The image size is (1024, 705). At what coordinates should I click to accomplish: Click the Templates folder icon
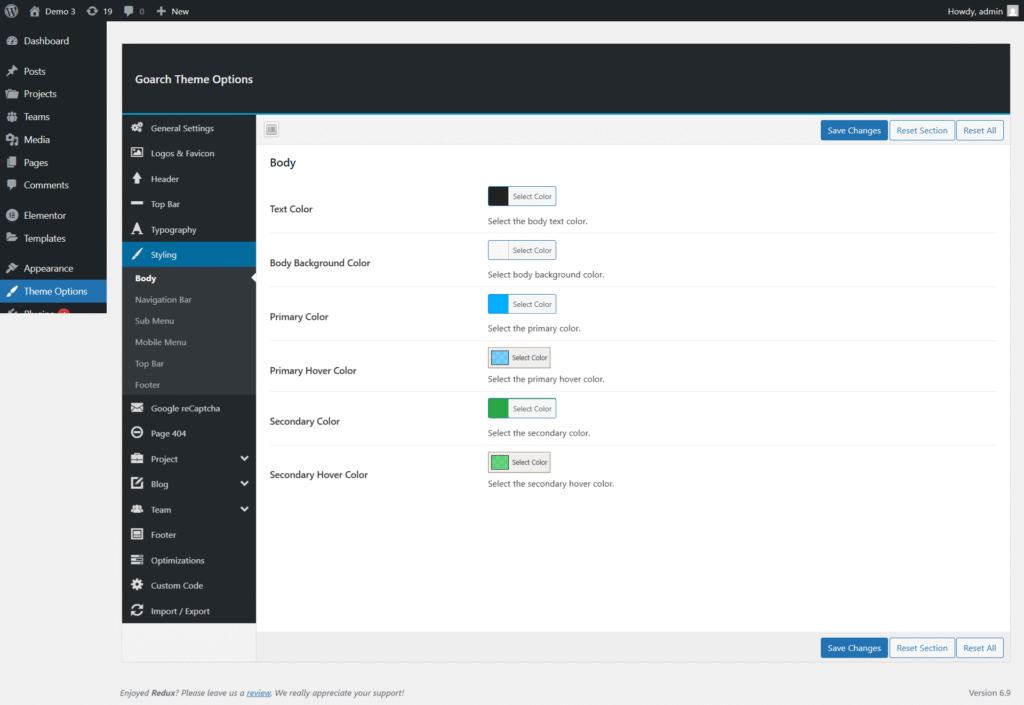12,238
